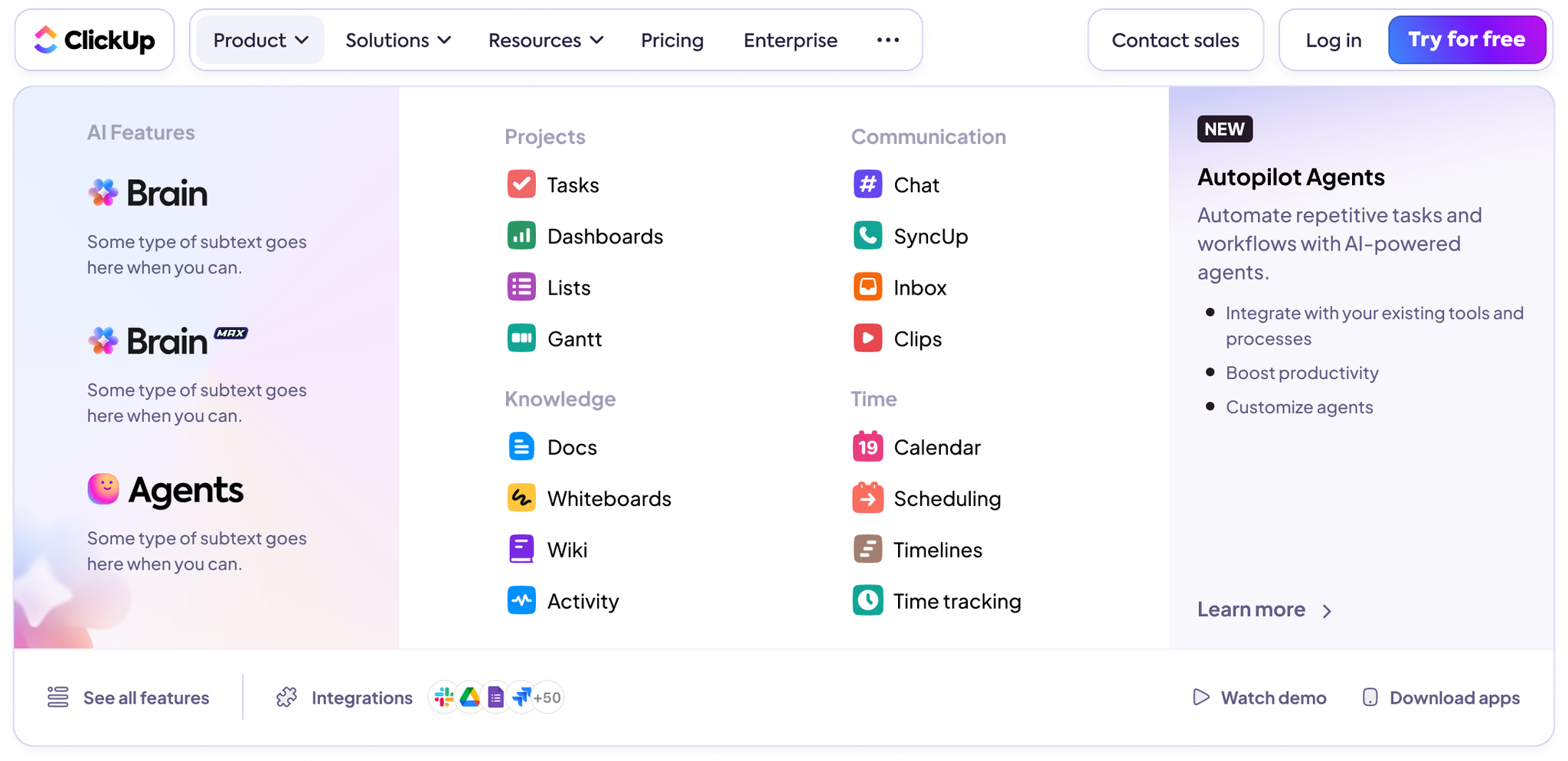Select Tasks in the Projects menu
The image size is (1568, 761).
coord(554,185)
